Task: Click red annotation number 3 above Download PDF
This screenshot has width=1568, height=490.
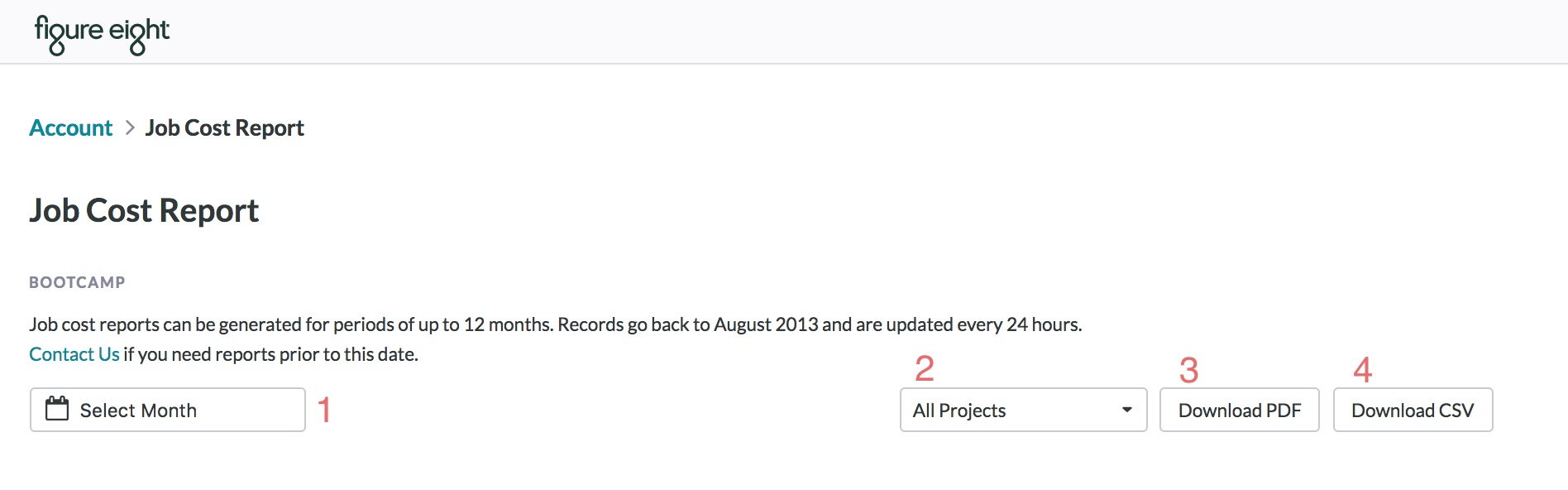Action: [x=1188, y=370]
